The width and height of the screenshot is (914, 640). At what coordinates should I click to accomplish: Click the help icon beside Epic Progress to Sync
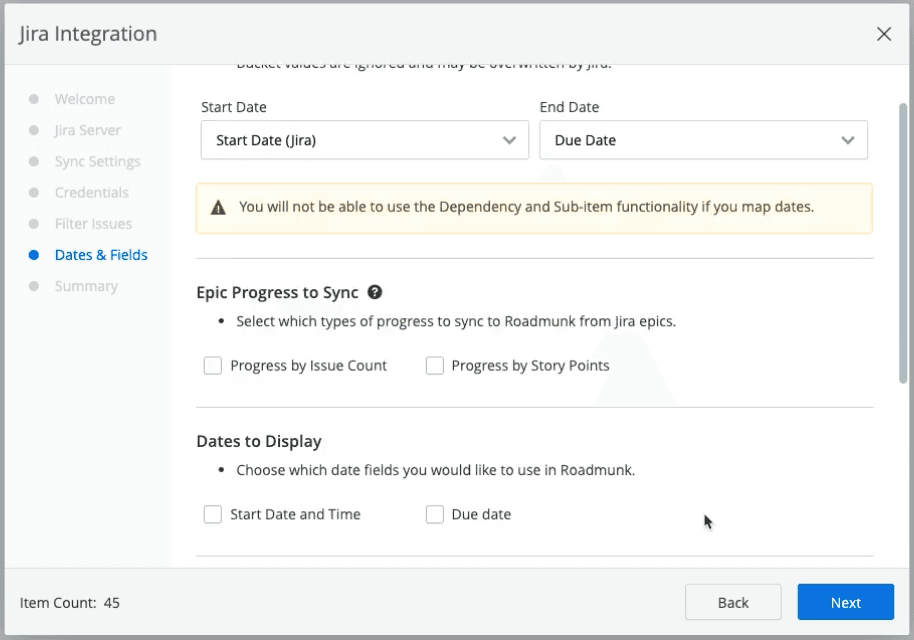(375, 292)
